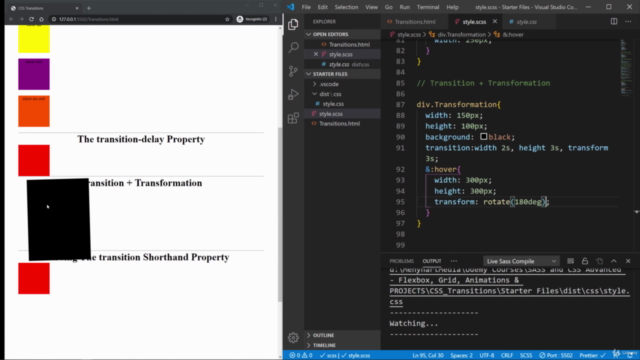Reload the page in Chrome browser
The height and width of the screenshot is (360, 640).
[31, 19]
